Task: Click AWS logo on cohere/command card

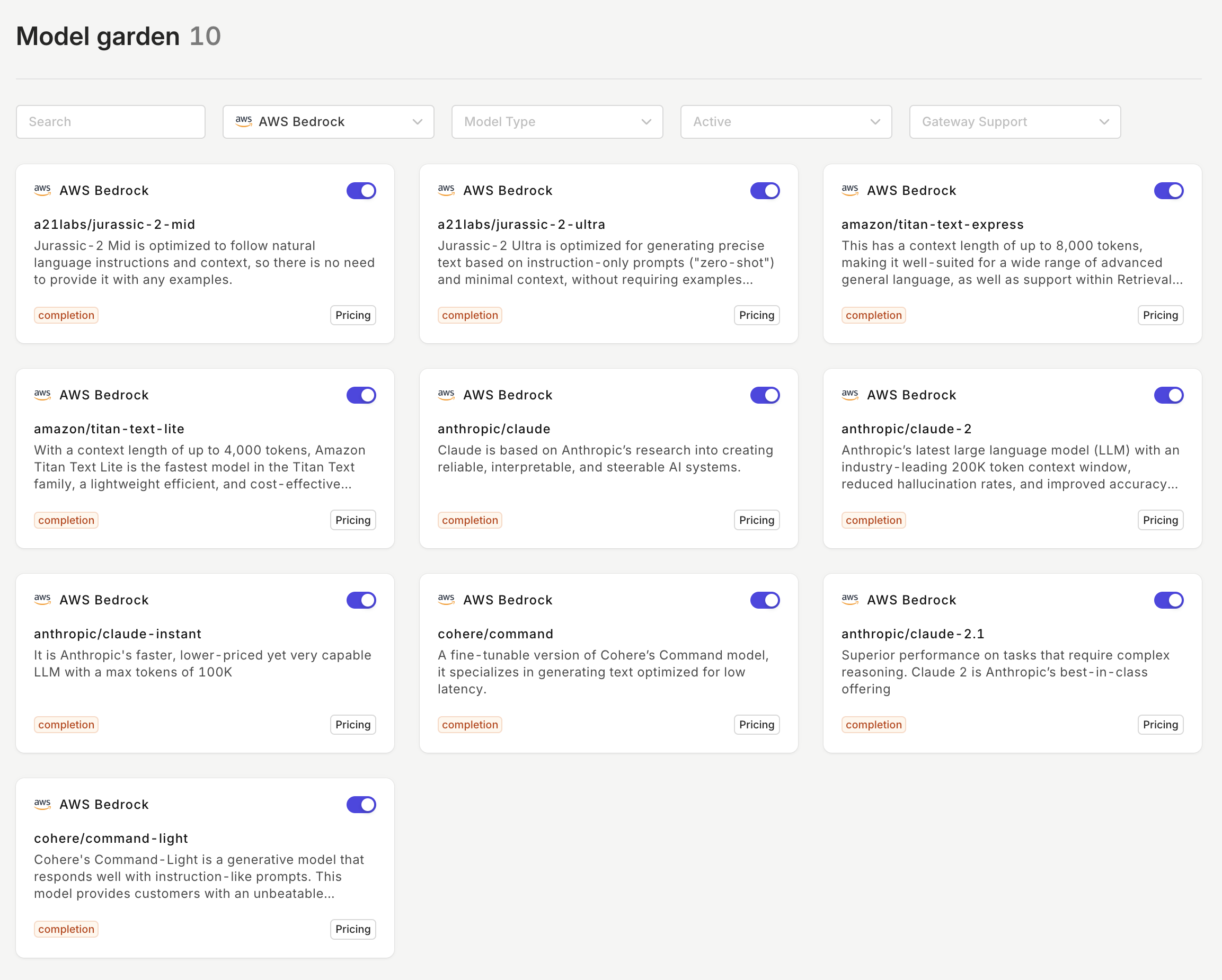Action: pyautogui.click(x=446, y=599)
